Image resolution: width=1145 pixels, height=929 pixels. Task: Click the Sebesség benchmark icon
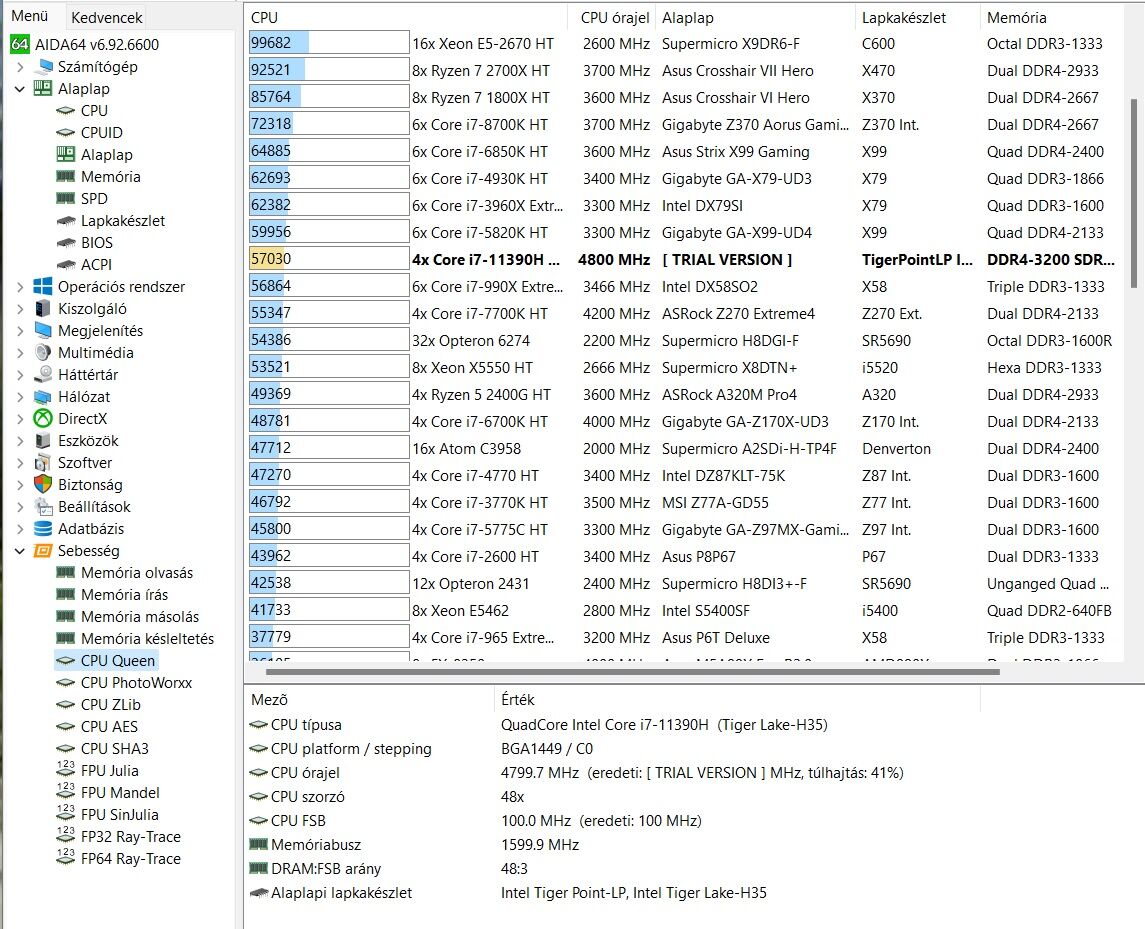pyautogui.click(x=43, y=551)
